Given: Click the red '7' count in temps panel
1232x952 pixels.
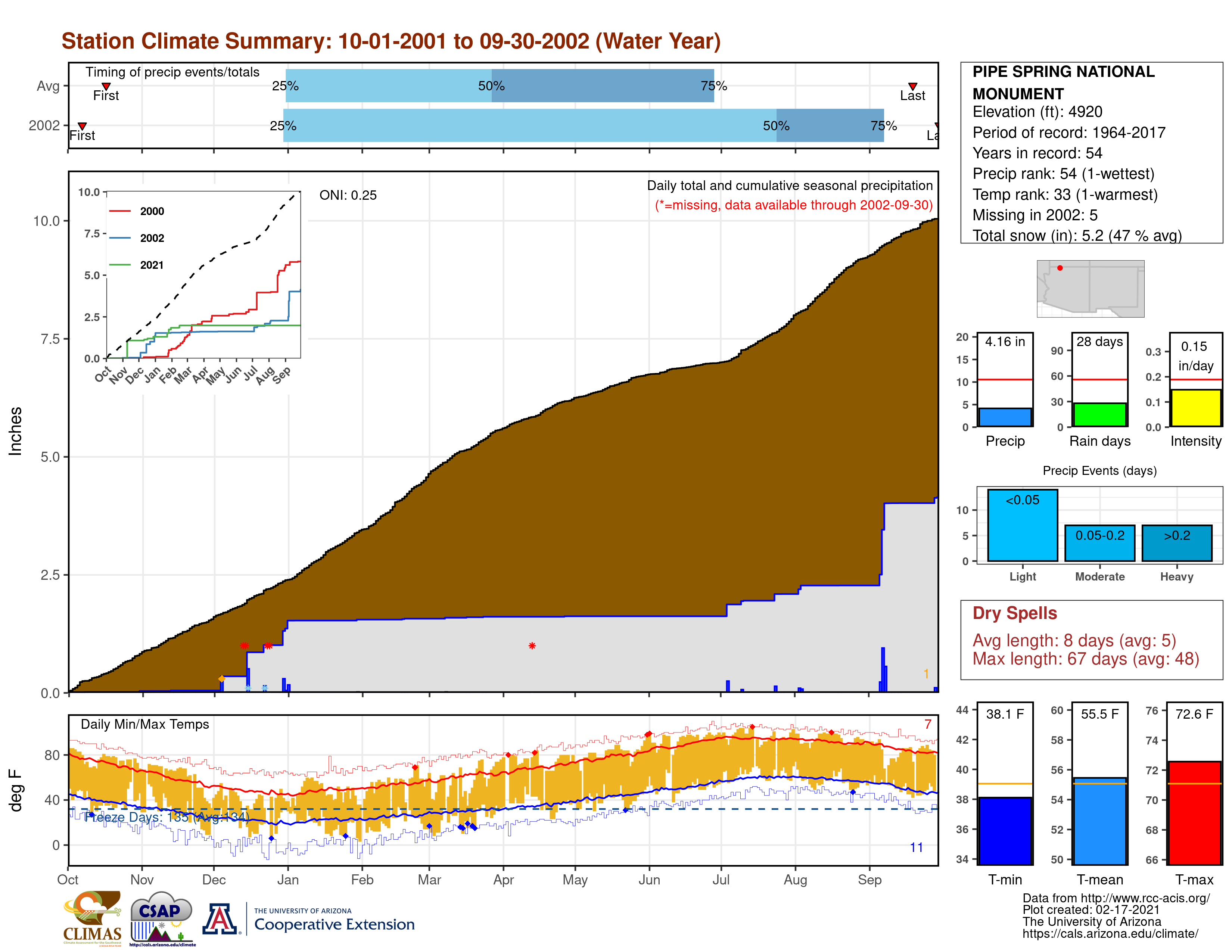Looking at the screenshot, I should [928, 724].
